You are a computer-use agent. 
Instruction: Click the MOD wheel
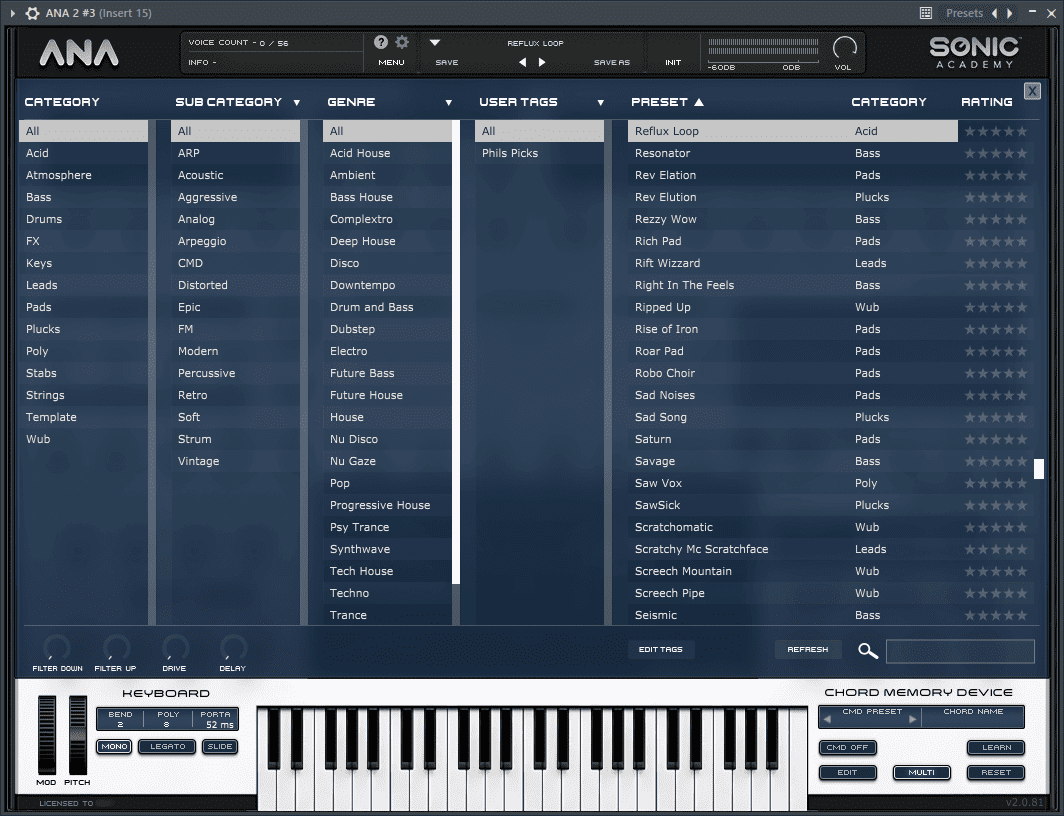(47, 735)
